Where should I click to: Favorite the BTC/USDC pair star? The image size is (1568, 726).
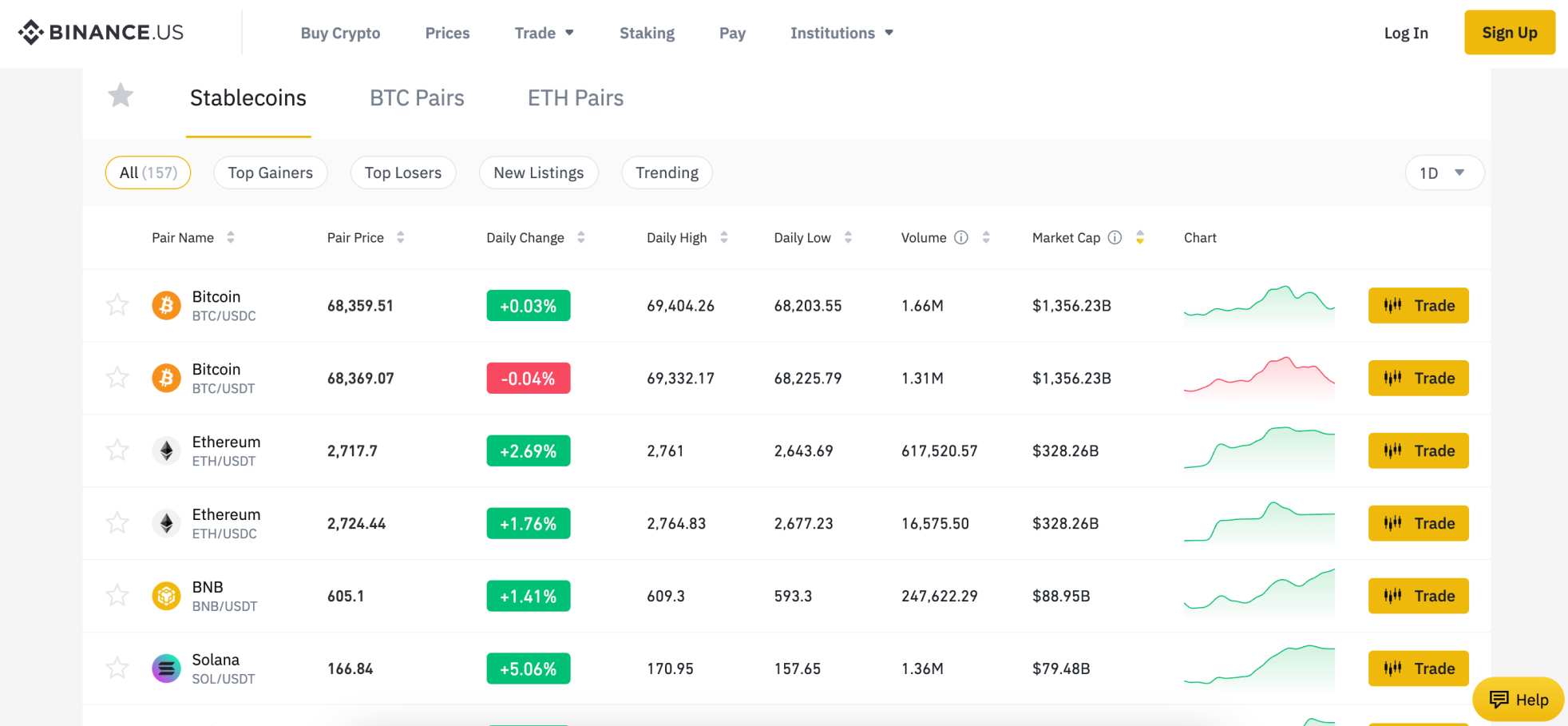point(117,304)
